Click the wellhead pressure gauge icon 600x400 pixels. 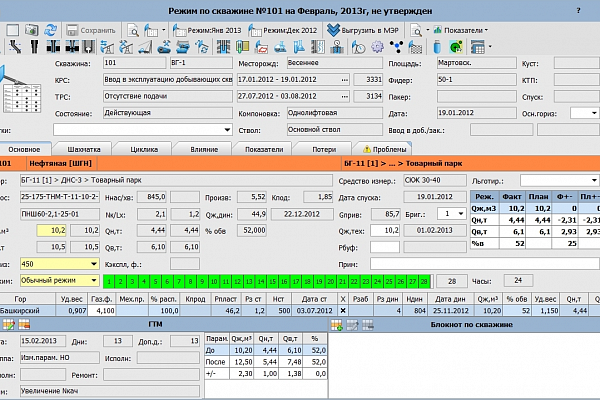click(337, 47)
